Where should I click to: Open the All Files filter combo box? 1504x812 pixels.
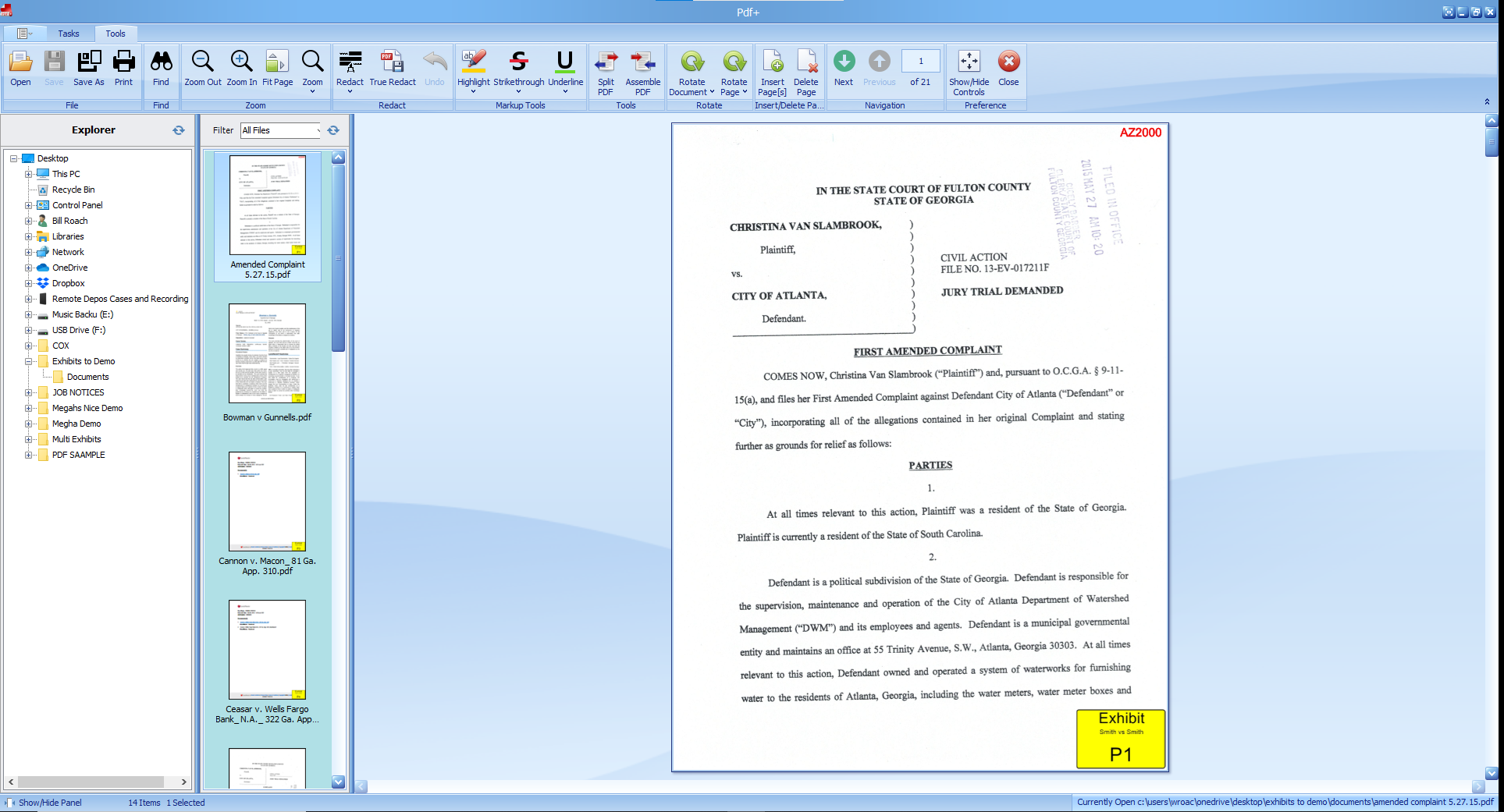pyautogui.click(x=281, y=130)
